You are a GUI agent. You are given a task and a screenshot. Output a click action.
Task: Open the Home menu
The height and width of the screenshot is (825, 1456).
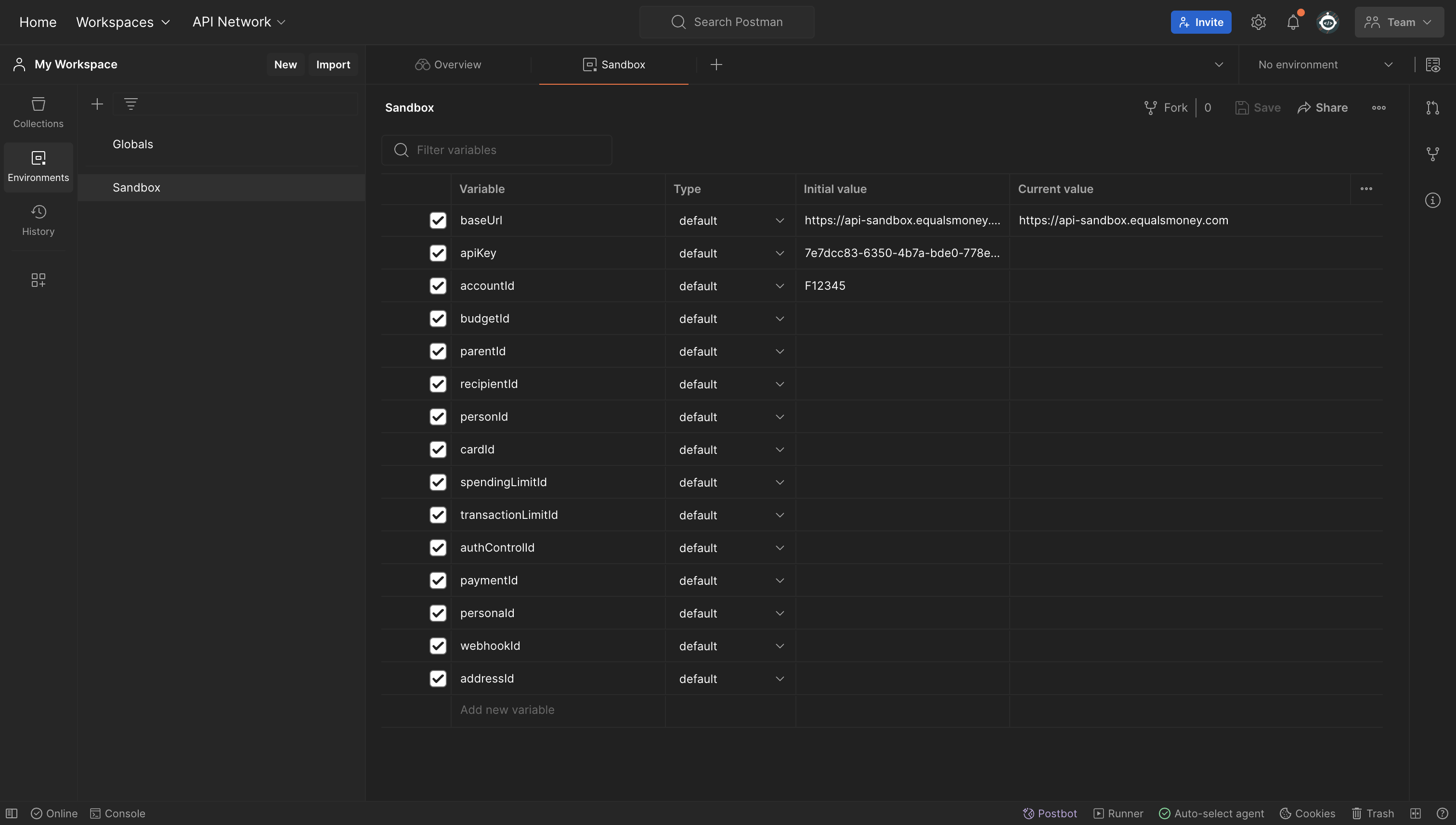[38, 22]
